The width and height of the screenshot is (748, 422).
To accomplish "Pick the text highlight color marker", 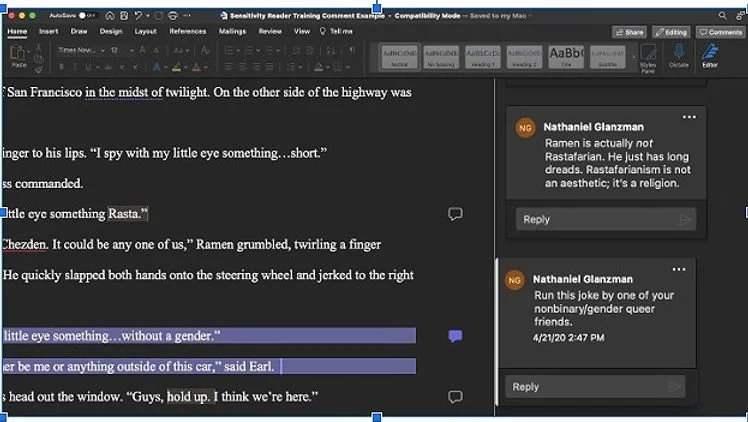I will click(177, 67).
